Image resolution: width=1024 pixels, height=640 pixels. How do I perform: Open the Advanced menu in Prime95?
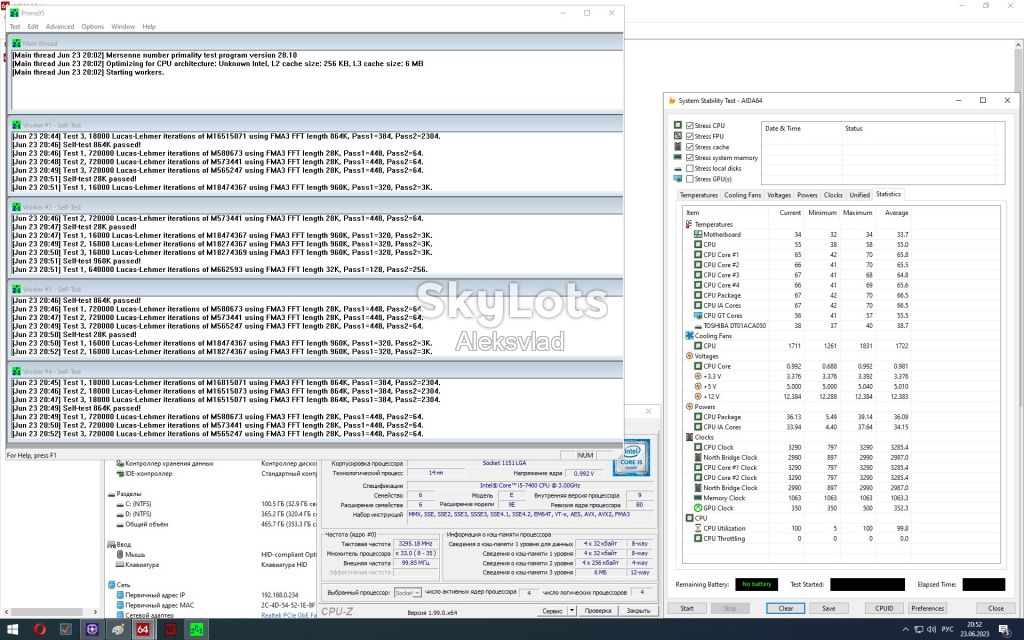59,27
